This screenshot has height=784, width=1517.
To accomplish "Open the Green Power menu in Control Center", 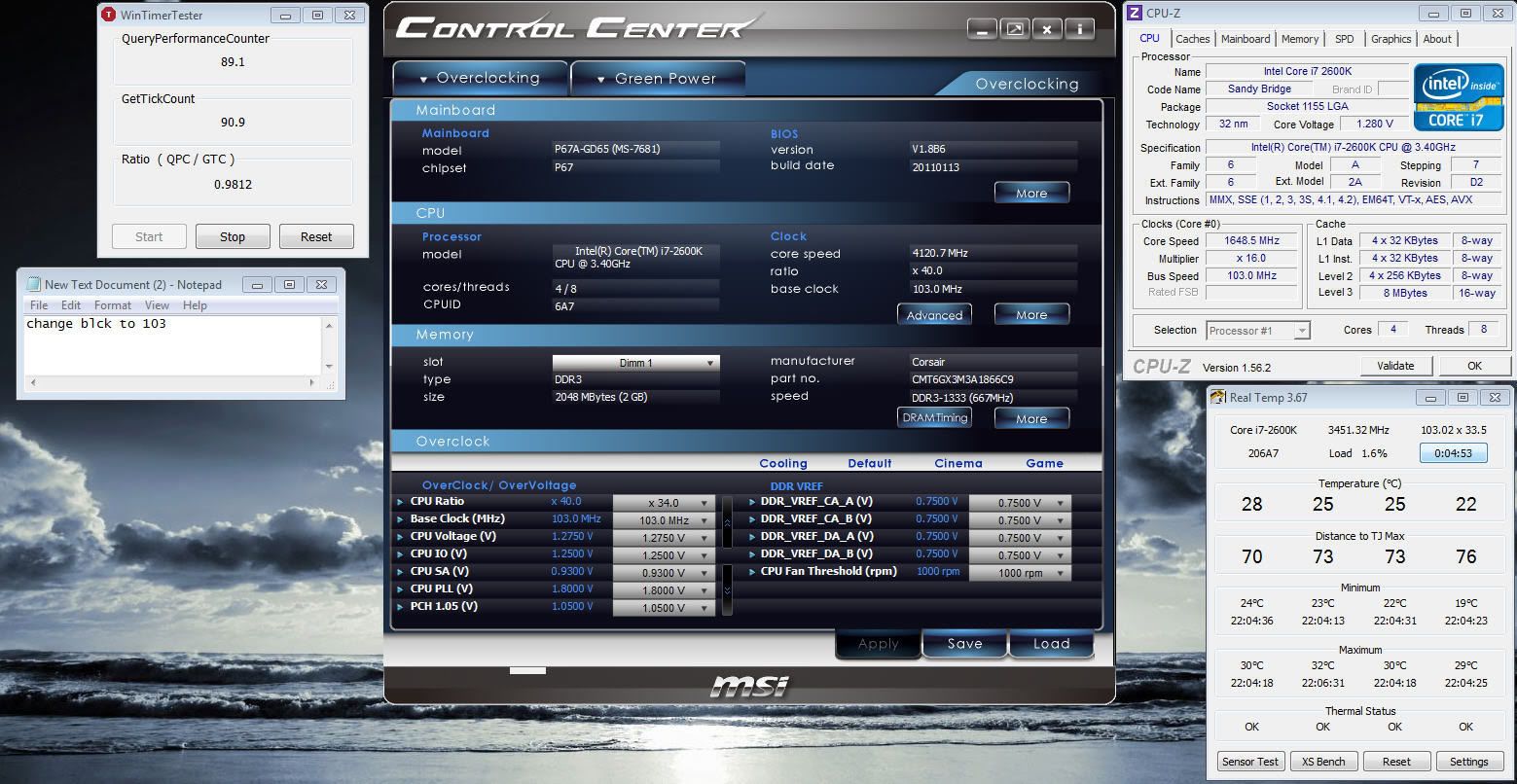I will (x=658, y=78).
